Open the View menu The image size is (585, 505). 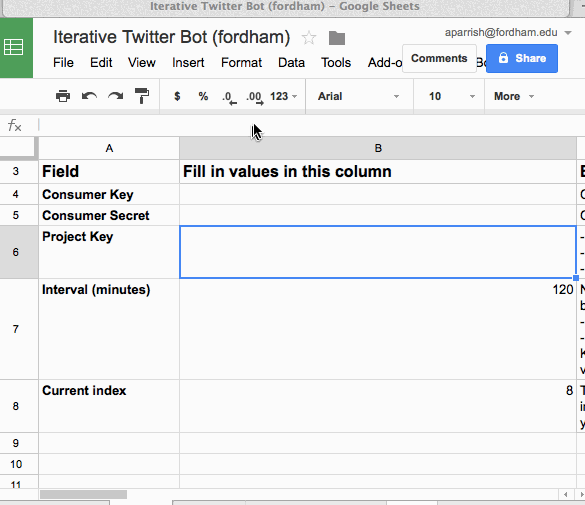(142, 62)
